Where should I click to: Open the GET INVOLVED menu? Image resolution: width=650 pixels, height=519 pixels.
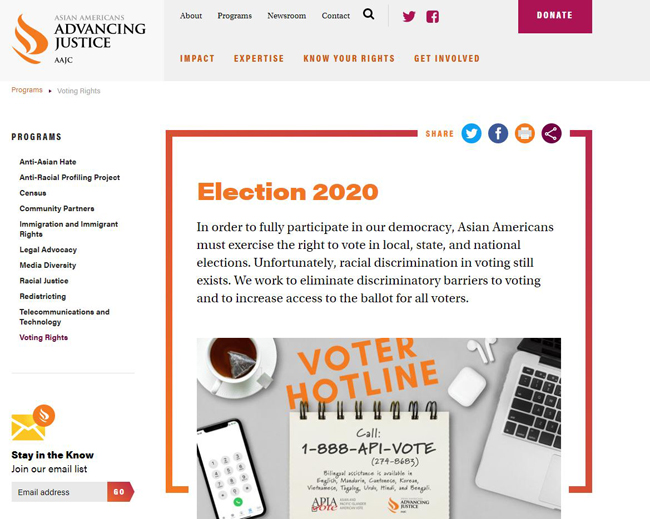coord(446,58)
